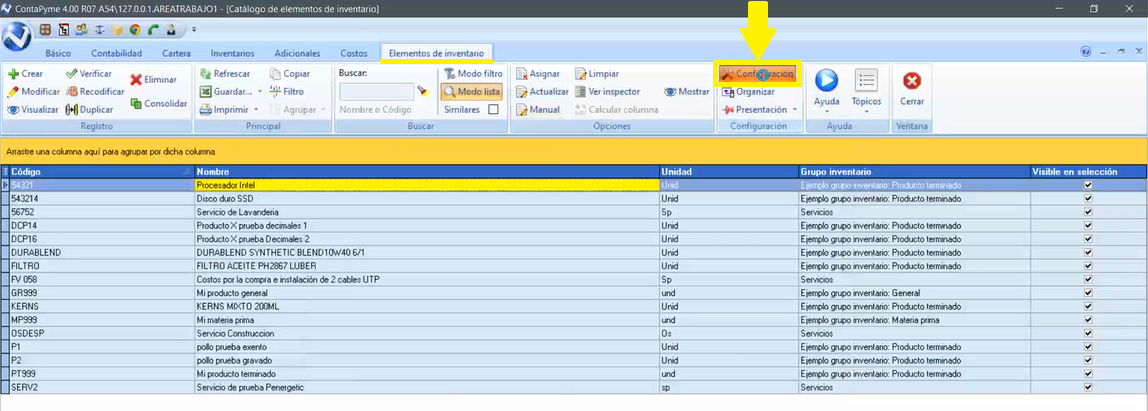Click the Manual option button
The height and width of the screenshot is (411, 1148).
coord(538,109)
